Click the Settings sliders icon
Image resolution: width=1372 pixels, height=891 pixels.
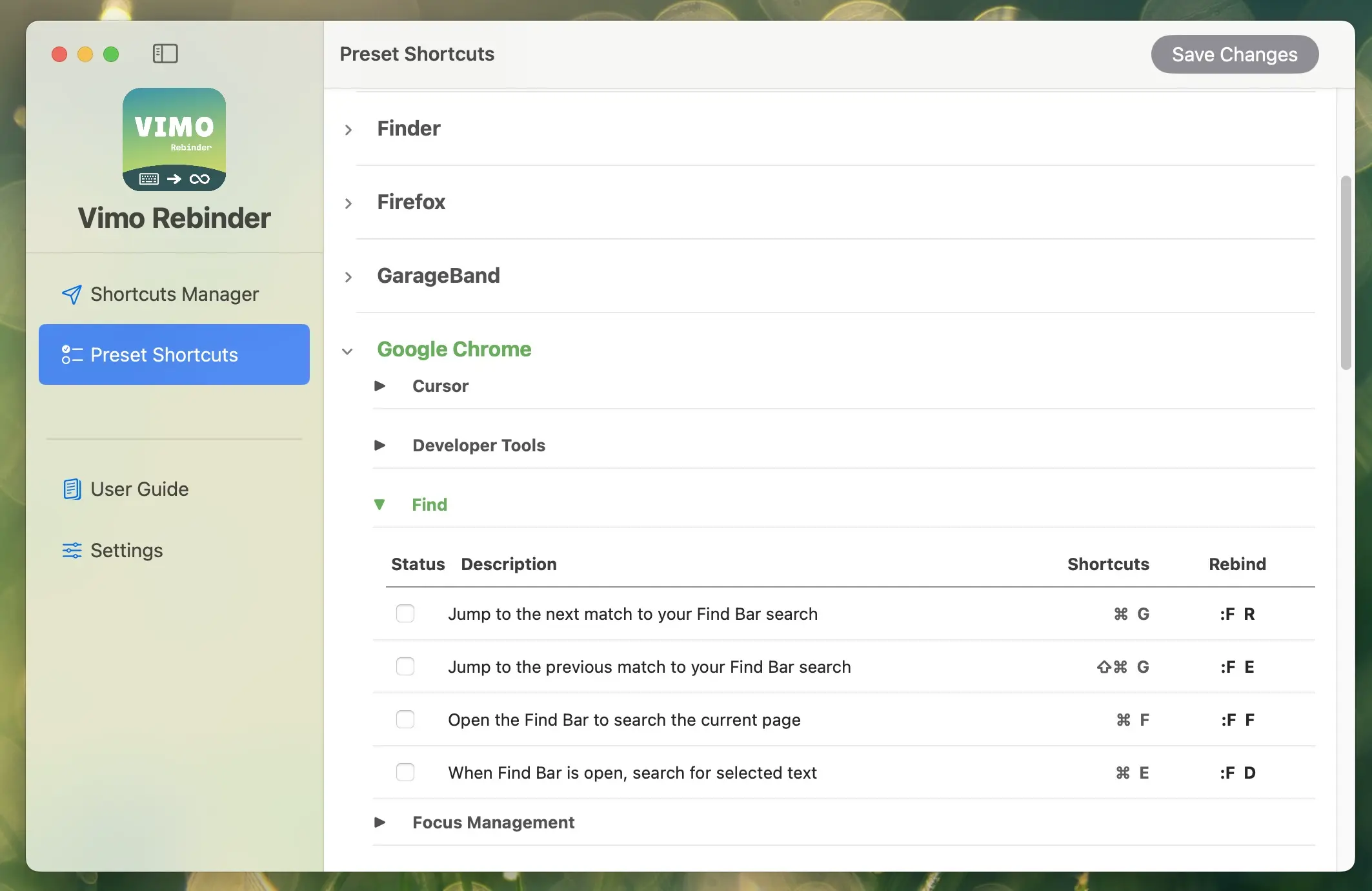(x=72, y=550)
